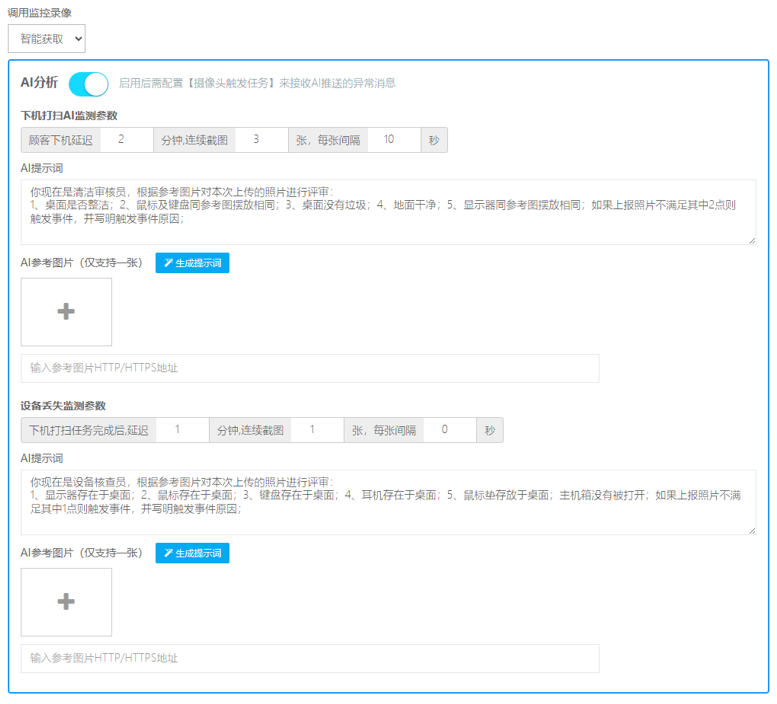Click 生成提示词 button under 下机打扫 section

[x=192, y=263]
